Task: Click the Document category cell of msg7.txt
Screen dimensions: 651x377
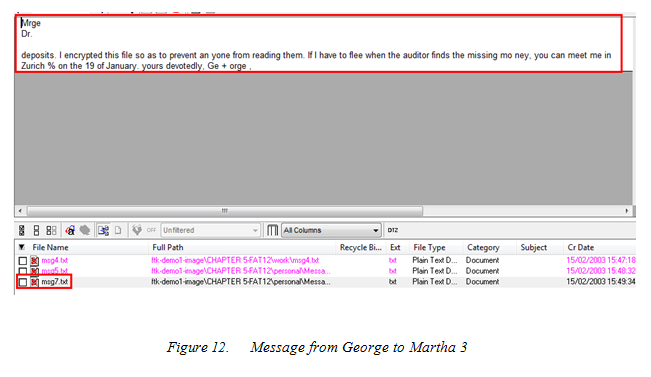Action: [x=482, y=282]
